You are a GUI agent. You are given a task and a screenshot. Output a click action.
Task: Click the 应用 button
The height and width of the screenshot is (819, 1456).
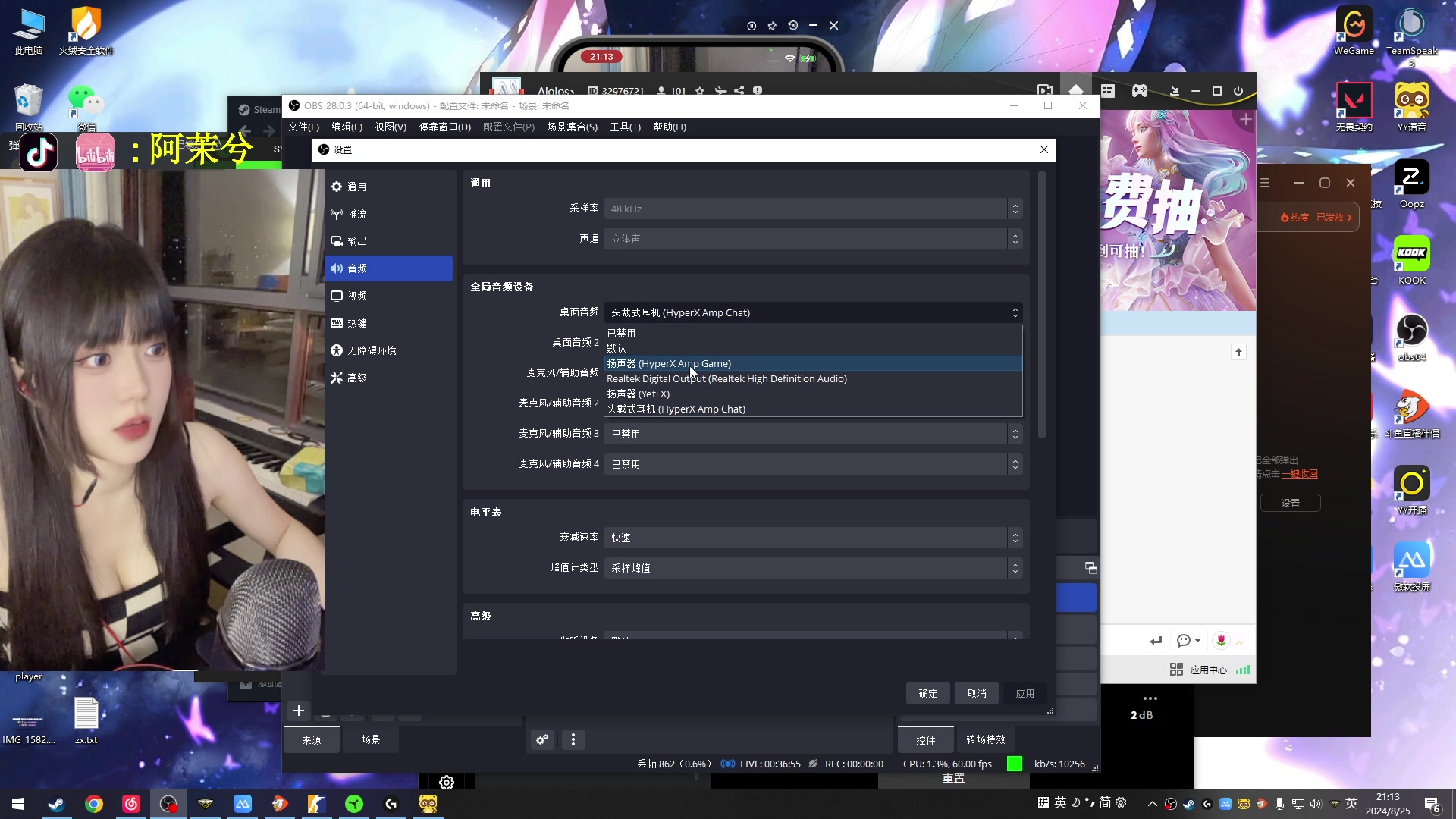coord(1025,693)
